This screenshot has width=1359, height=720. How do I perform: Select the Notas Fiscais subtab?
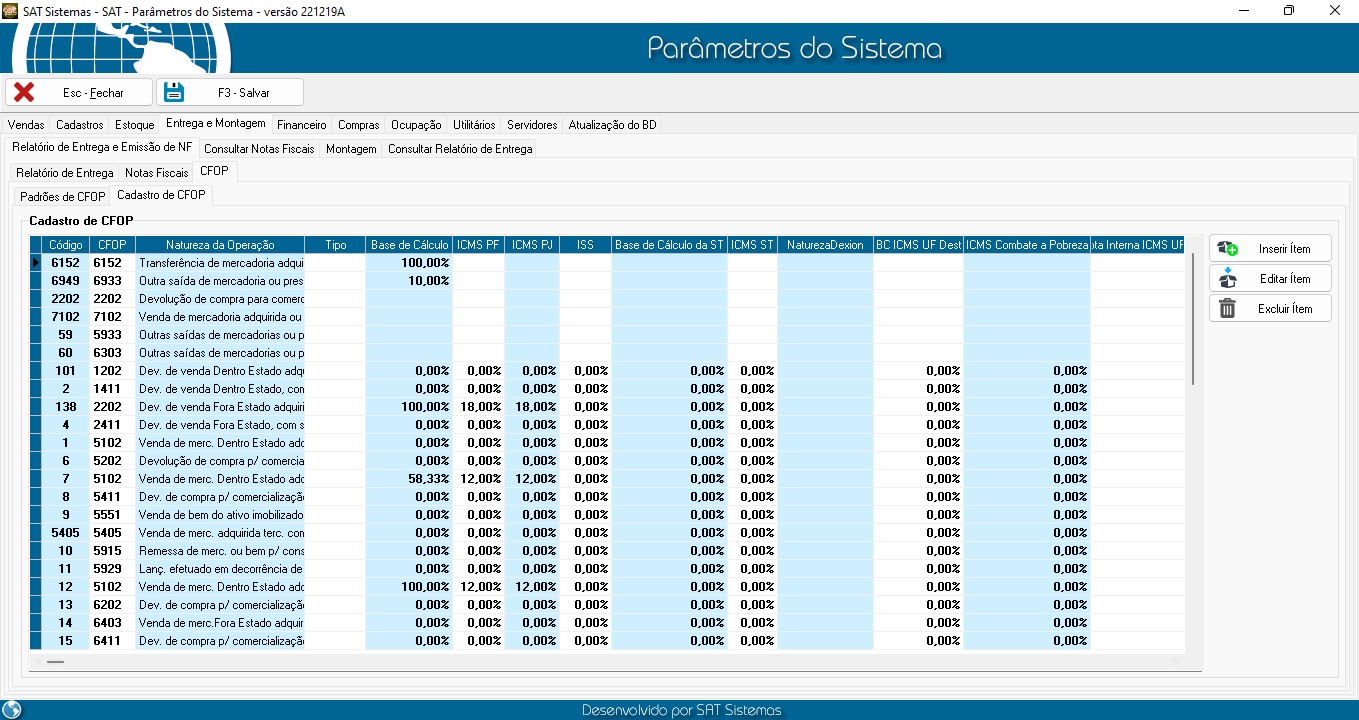[x=156, y=173]
